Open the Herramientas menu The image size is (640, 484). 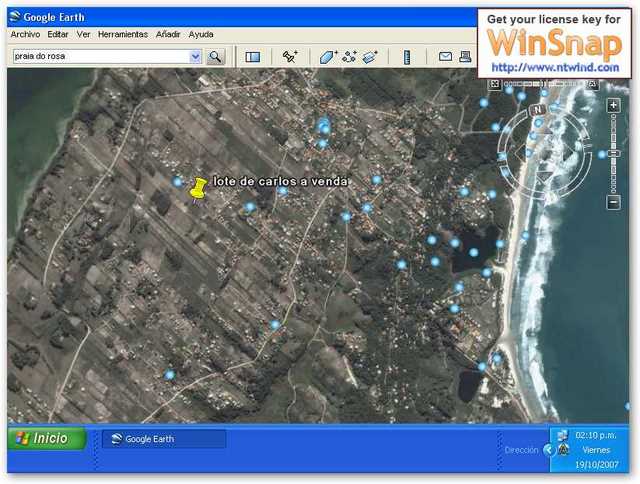123,35
